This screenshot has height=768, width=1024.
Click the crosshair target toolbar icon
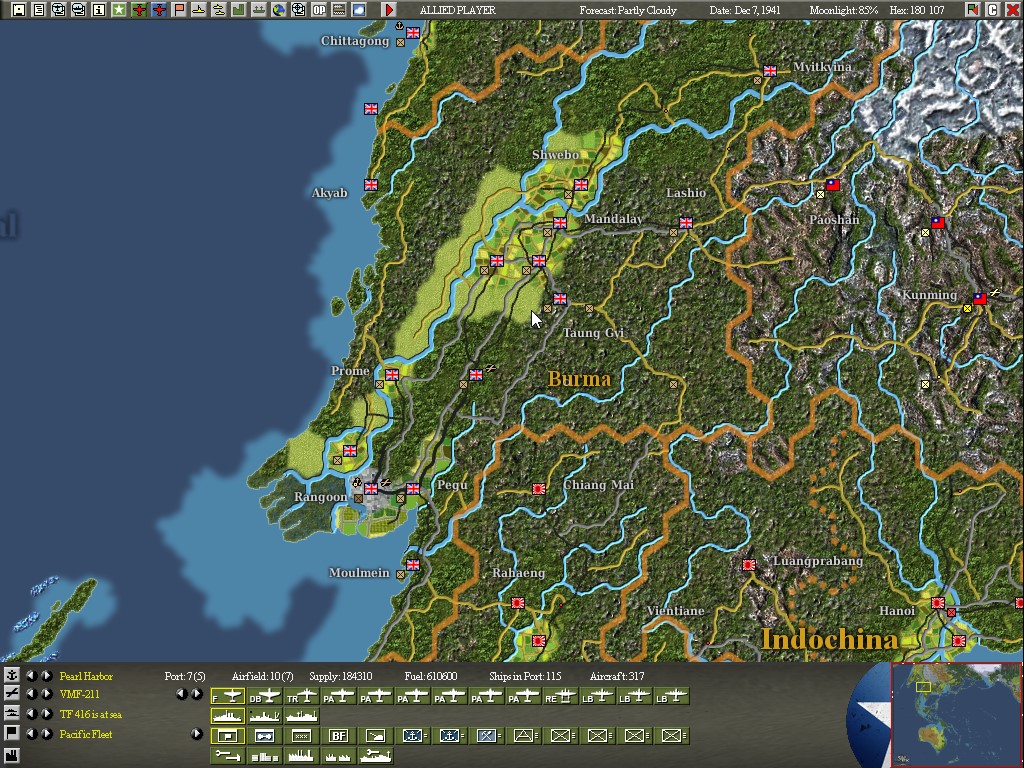(298, 10)
